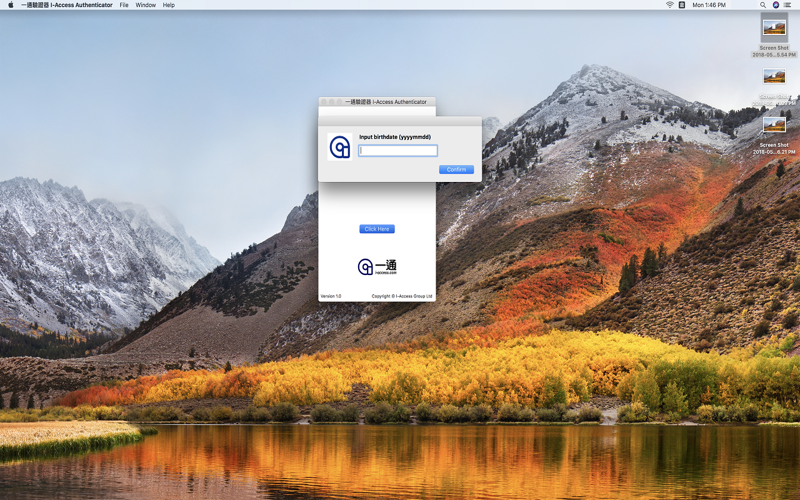Image resolution: width=800 pixels, height=500 pixels.
Task: Click the main window's I-Access Authenticator title
Action: pos(386,102)
